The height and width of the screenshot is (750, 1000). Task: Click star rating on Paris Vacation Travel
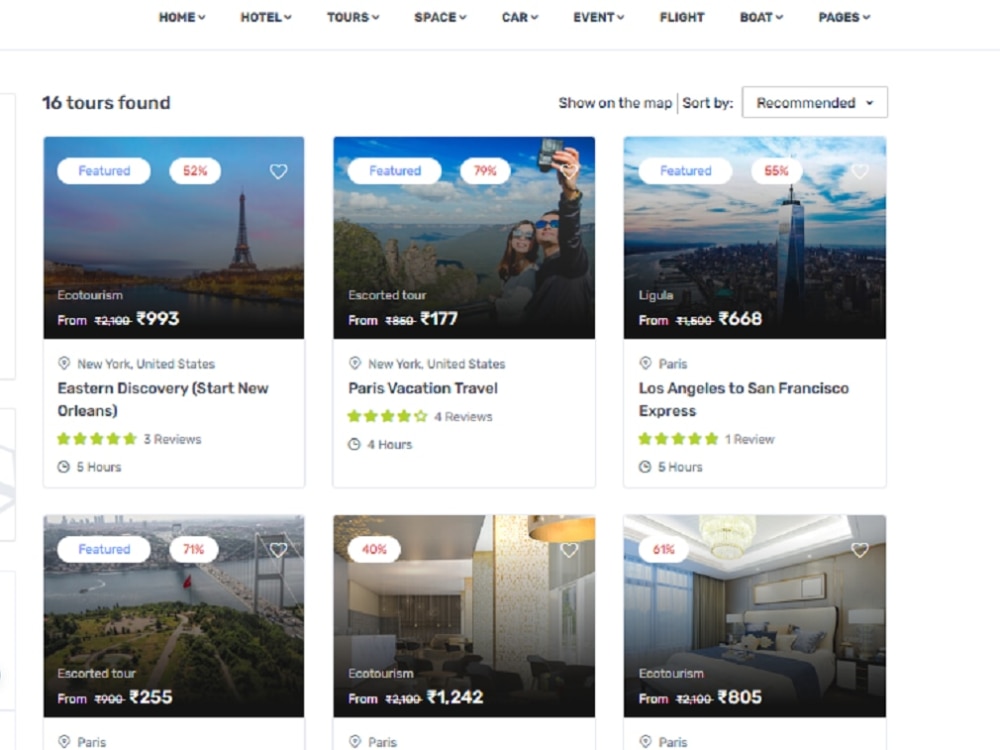tap(387, 416)
